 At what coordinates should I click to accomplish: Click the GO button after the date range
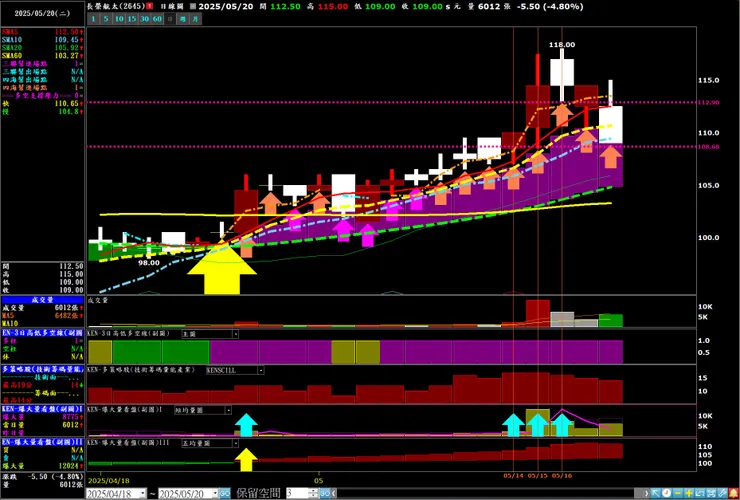point(225,493)
